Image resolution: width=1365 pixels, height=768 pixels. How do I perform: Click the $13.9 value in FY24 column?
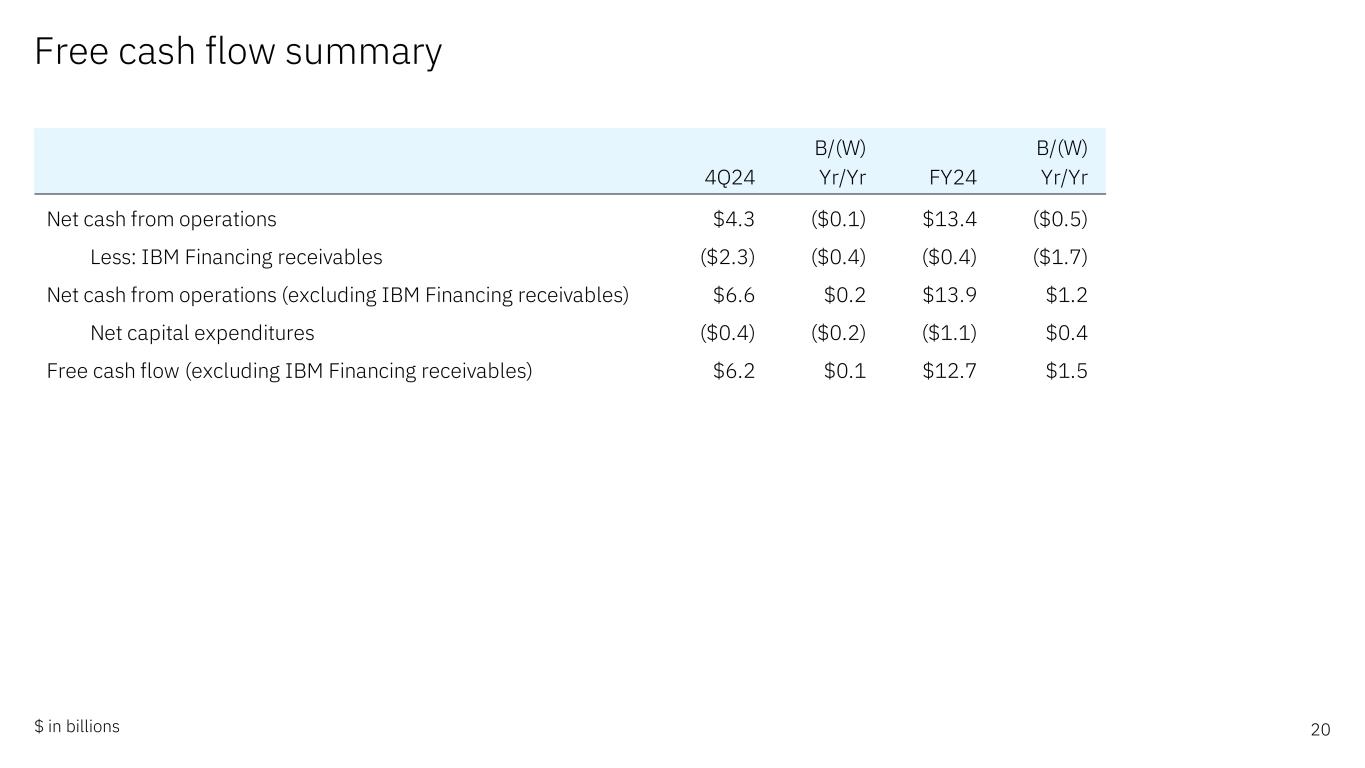click(949, 295)
